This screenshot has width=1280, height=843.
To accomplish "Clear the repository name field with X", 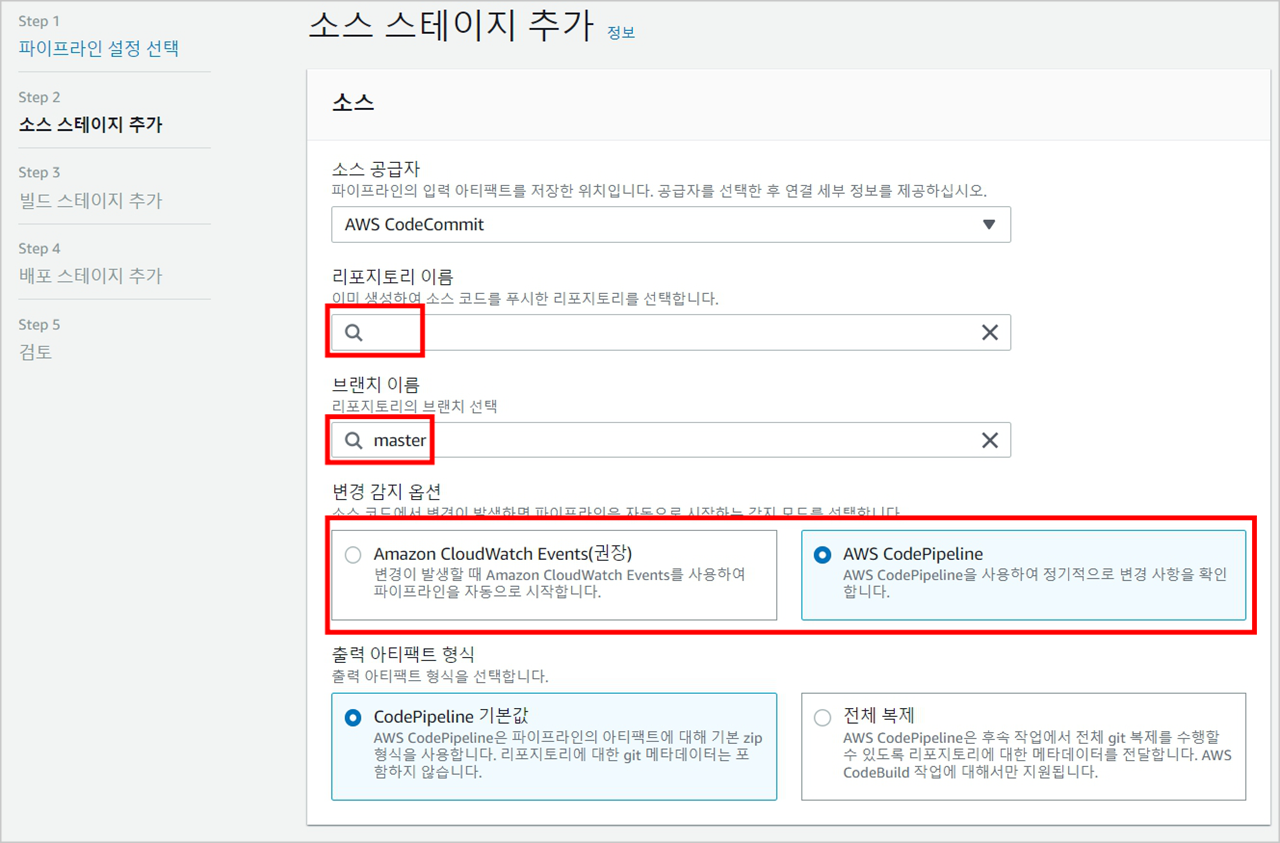I will tap(990, 333).
